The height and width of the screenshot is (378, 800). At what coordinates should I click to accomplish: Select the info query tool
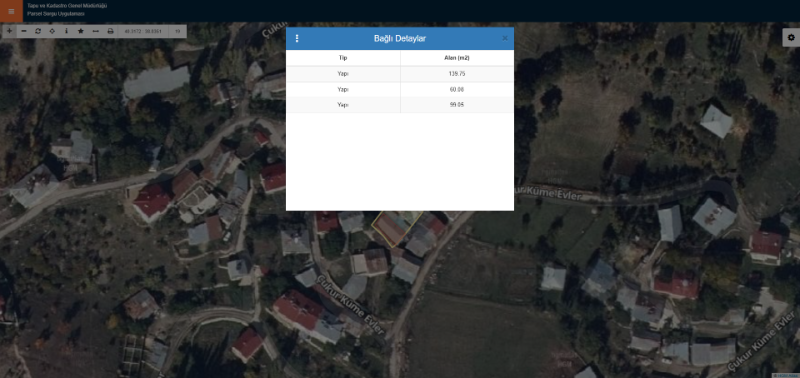coord(66,31)
